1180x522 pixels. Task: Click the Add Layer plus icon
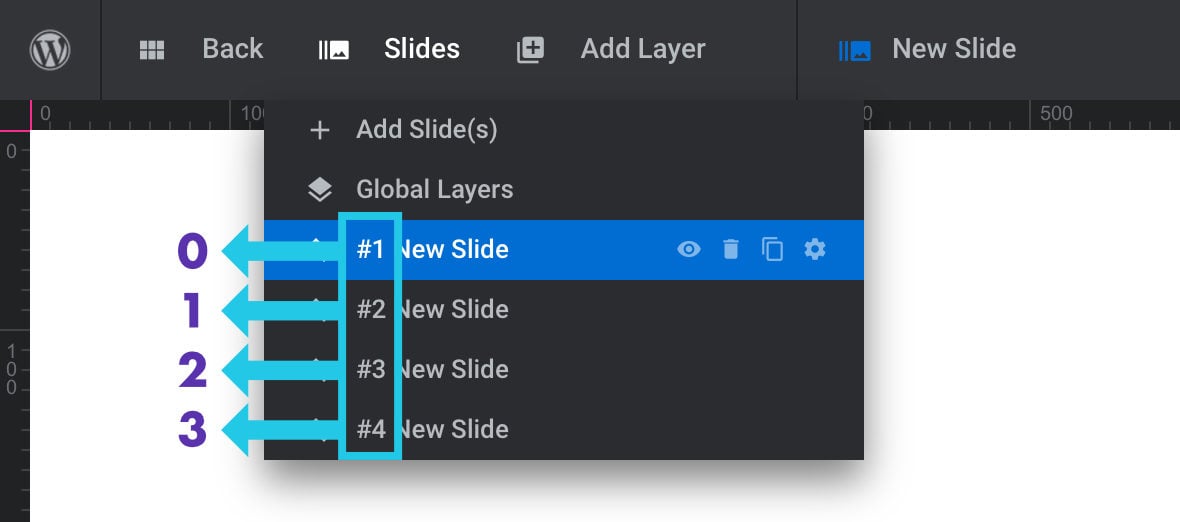(530, 50)
